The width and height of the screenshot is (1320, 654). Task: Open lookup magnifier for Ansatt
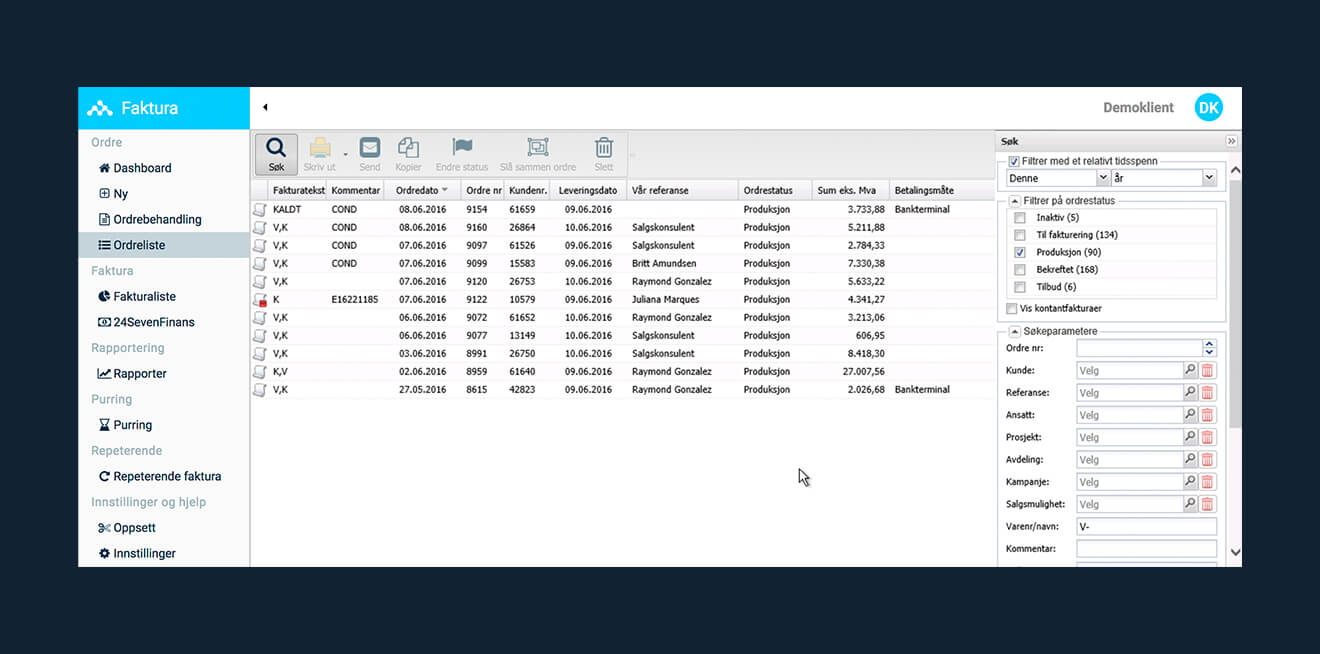pyautogui.click(x=1190, y=415)
